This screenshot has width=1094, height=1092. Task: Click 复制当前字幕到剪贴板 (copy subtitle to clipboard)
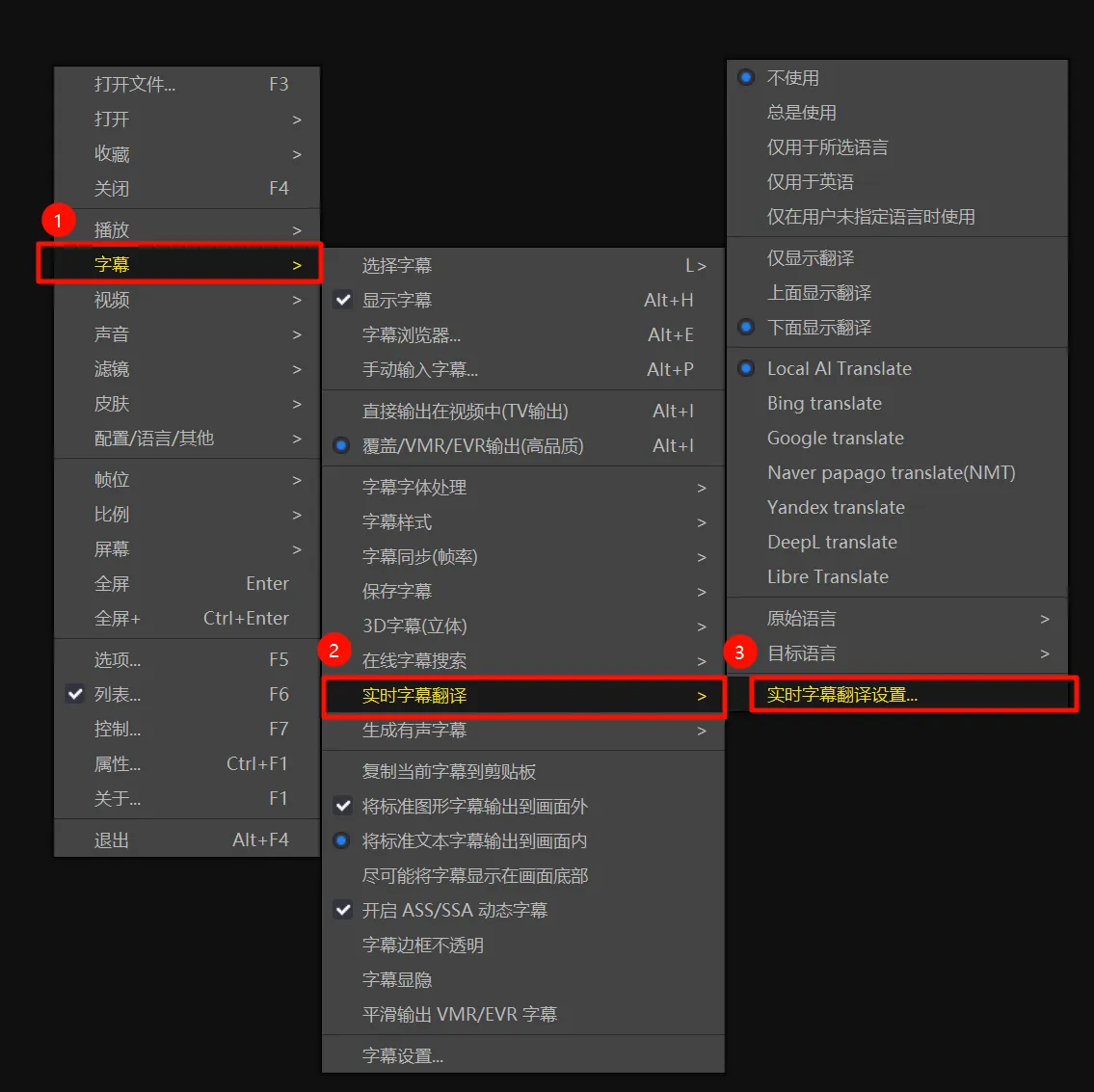coord(450,771)
